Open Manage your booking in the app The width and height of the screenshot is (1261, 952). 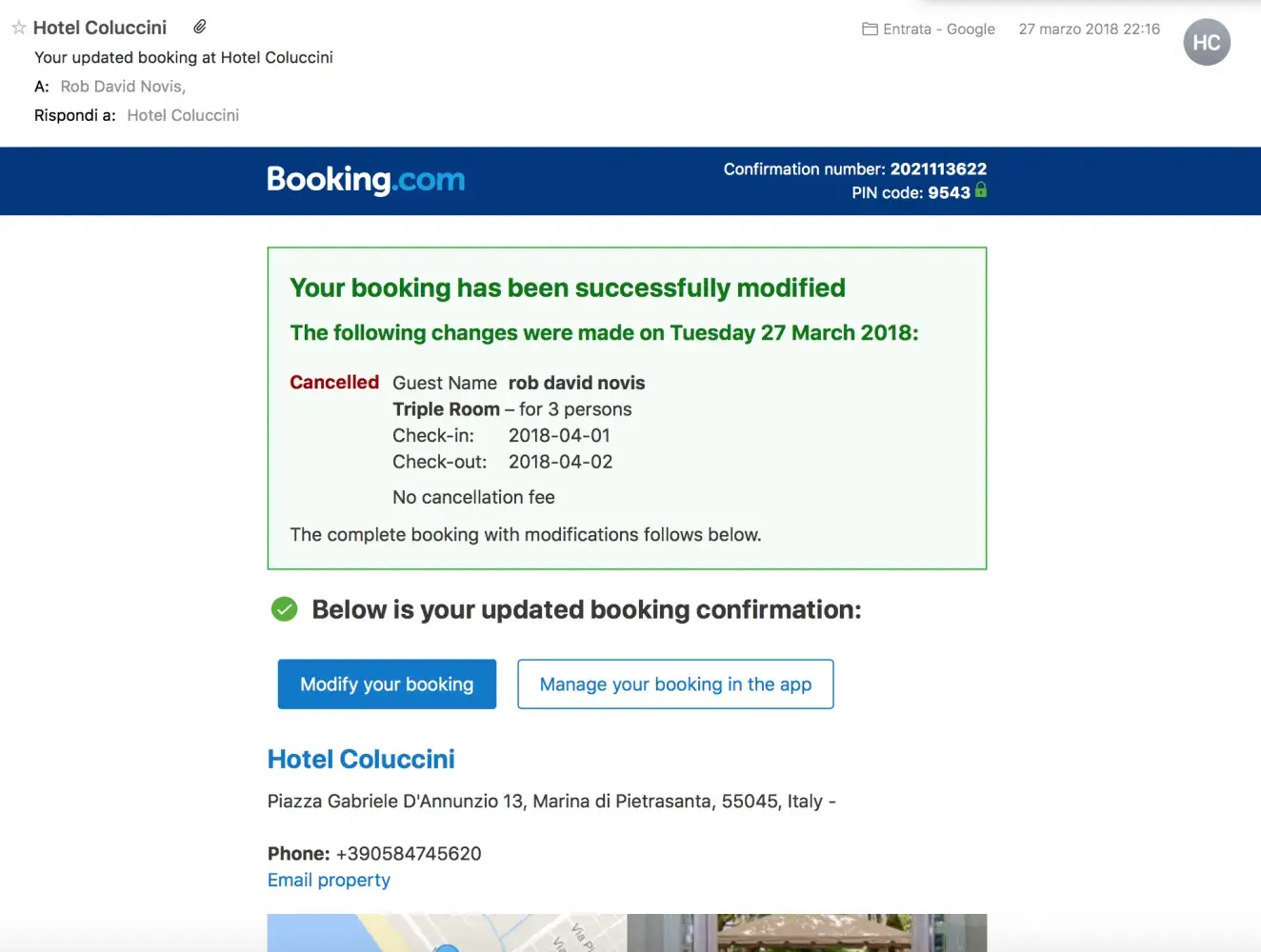[675, 684]
